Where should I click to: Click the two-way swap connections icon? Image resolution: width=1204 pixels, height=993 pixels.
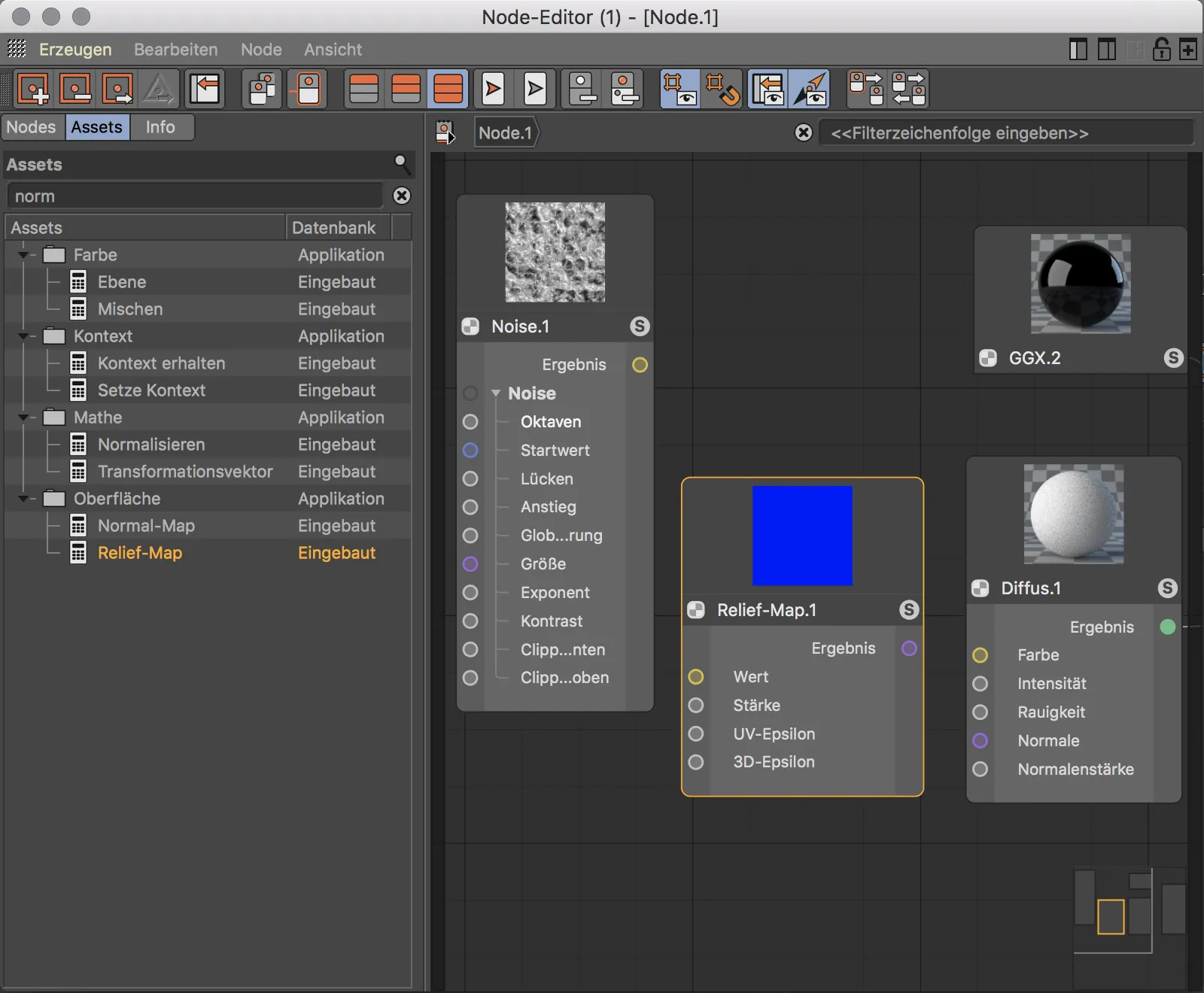point(908,89)
